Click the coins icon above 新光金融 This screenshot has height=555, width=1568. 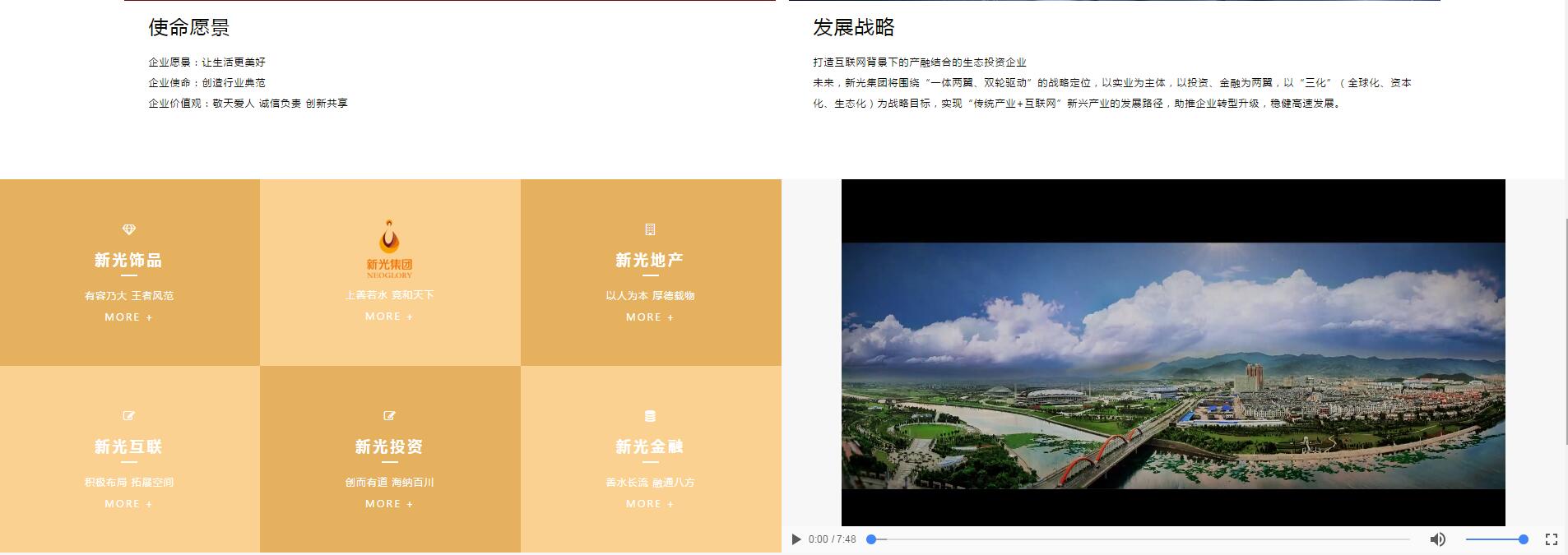[650, 416]
